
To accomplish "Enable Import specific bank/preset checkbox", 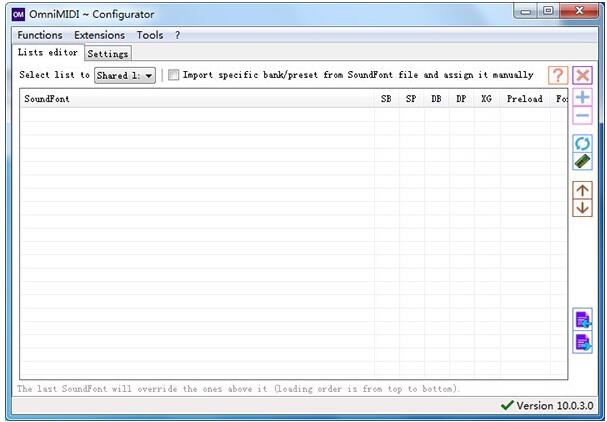I will coord(174,75).
